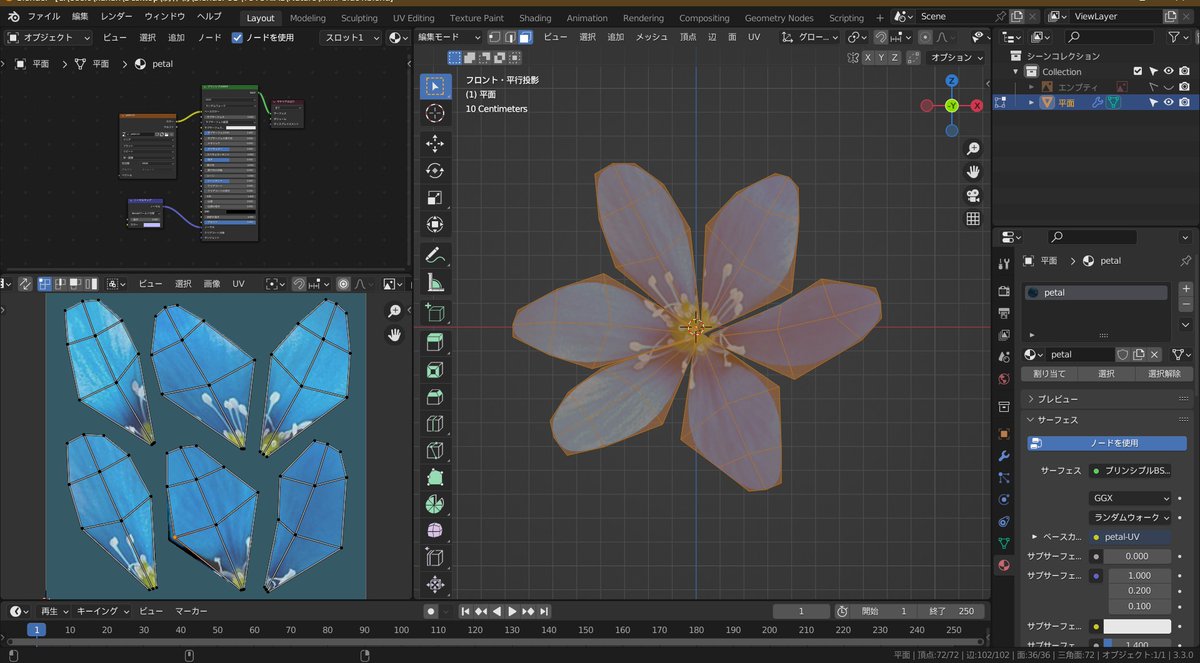Image resolution: width=1200 pixels, height=663 pixels.
Task: Switch to the Sculpting workspace tab
Action: pos(359,18)
